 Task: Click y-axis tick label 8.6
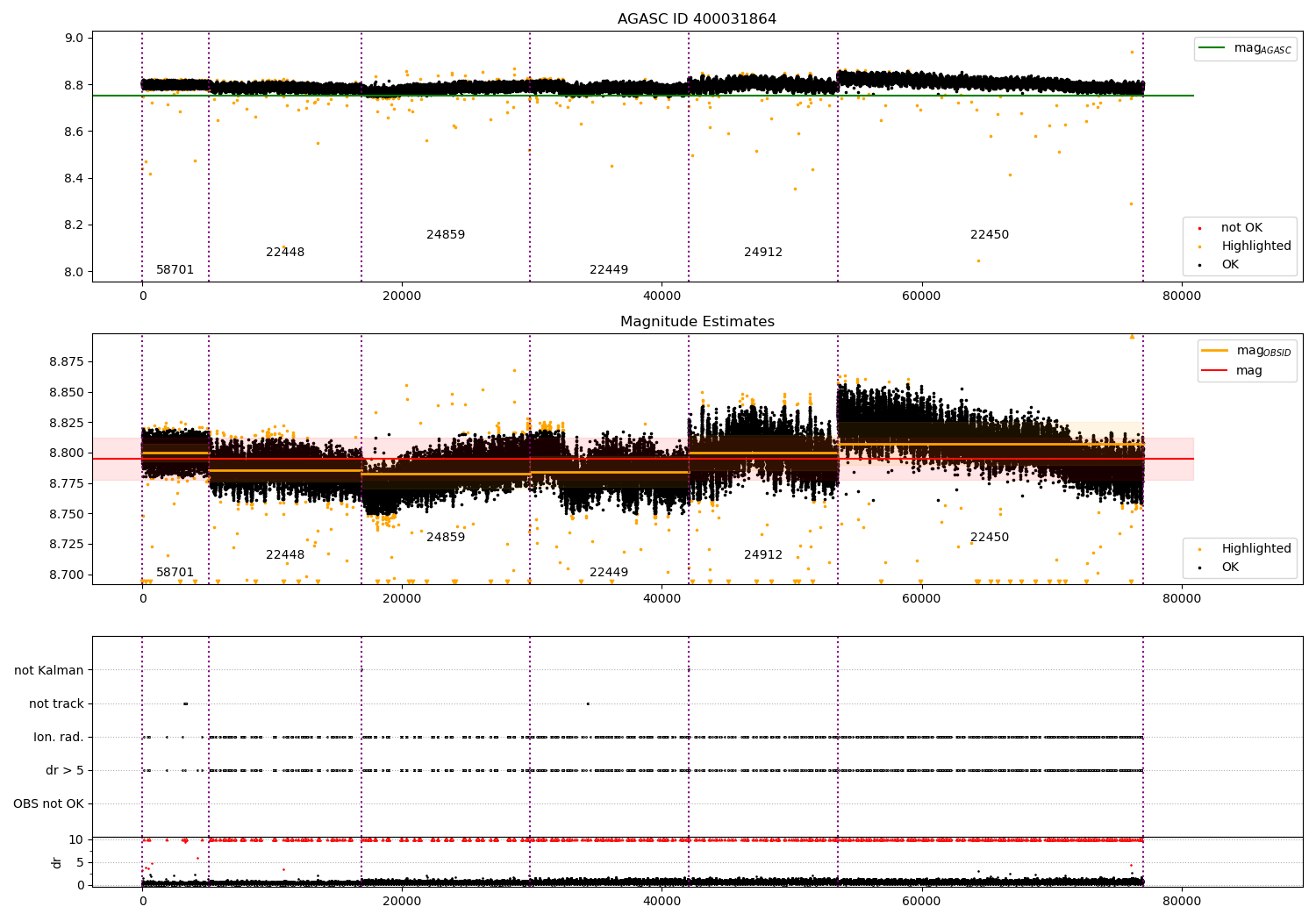tap(74, 132)
